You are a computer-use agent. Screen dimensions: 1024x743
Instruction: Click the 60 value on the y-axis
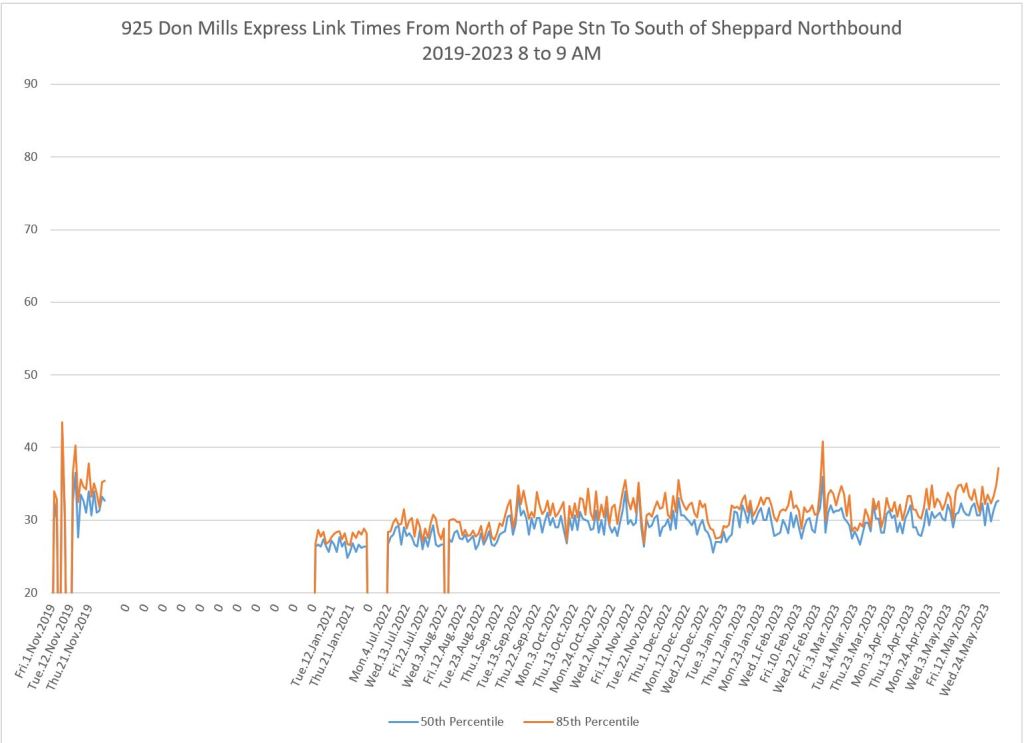click(x=30, y=302)
